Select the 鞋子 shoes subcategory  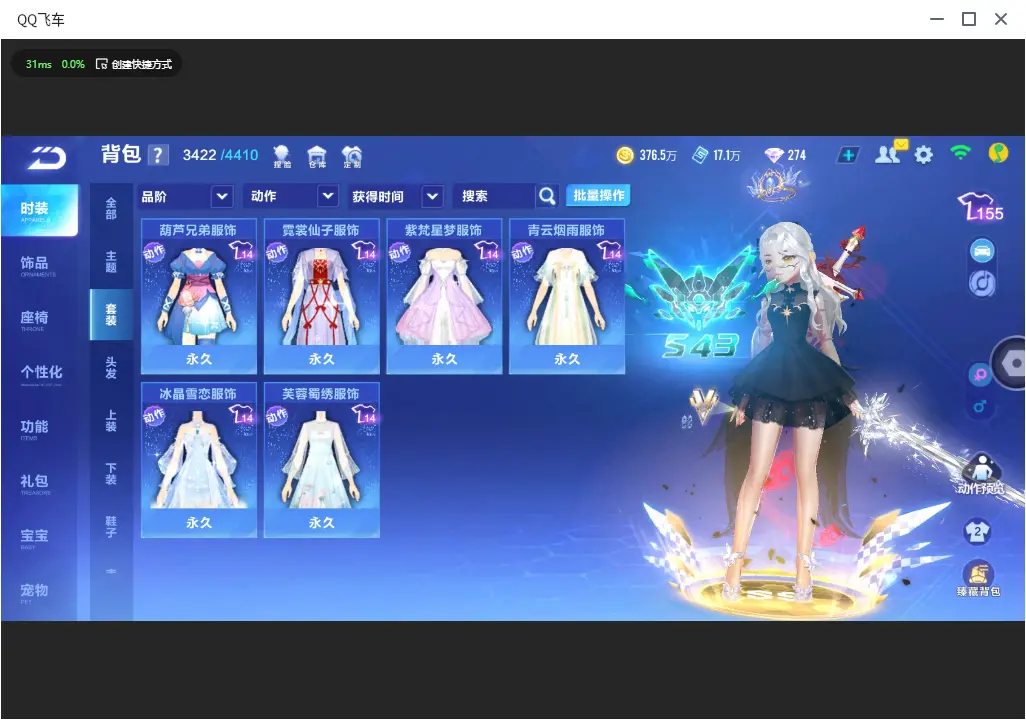(x=111, y=527)
